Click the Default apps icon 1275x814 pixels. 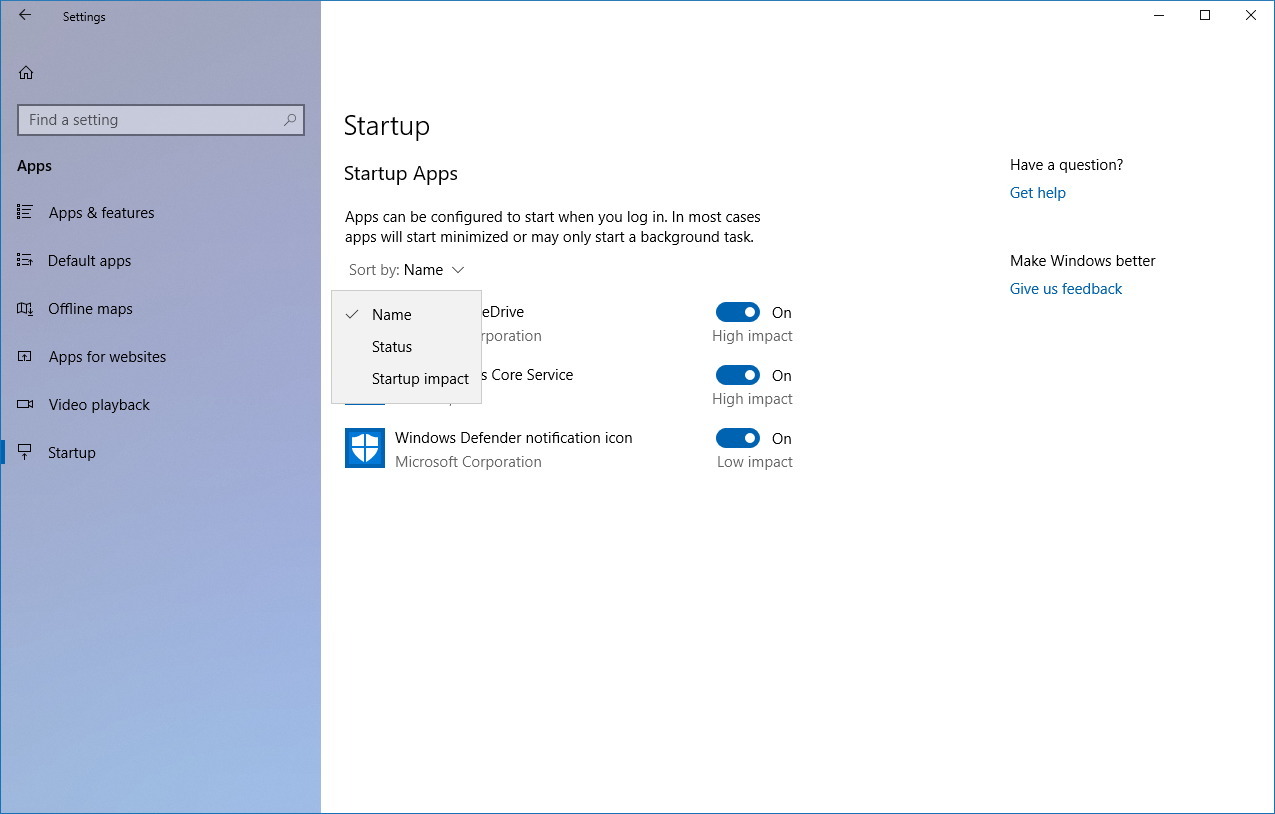coord(25,260)
